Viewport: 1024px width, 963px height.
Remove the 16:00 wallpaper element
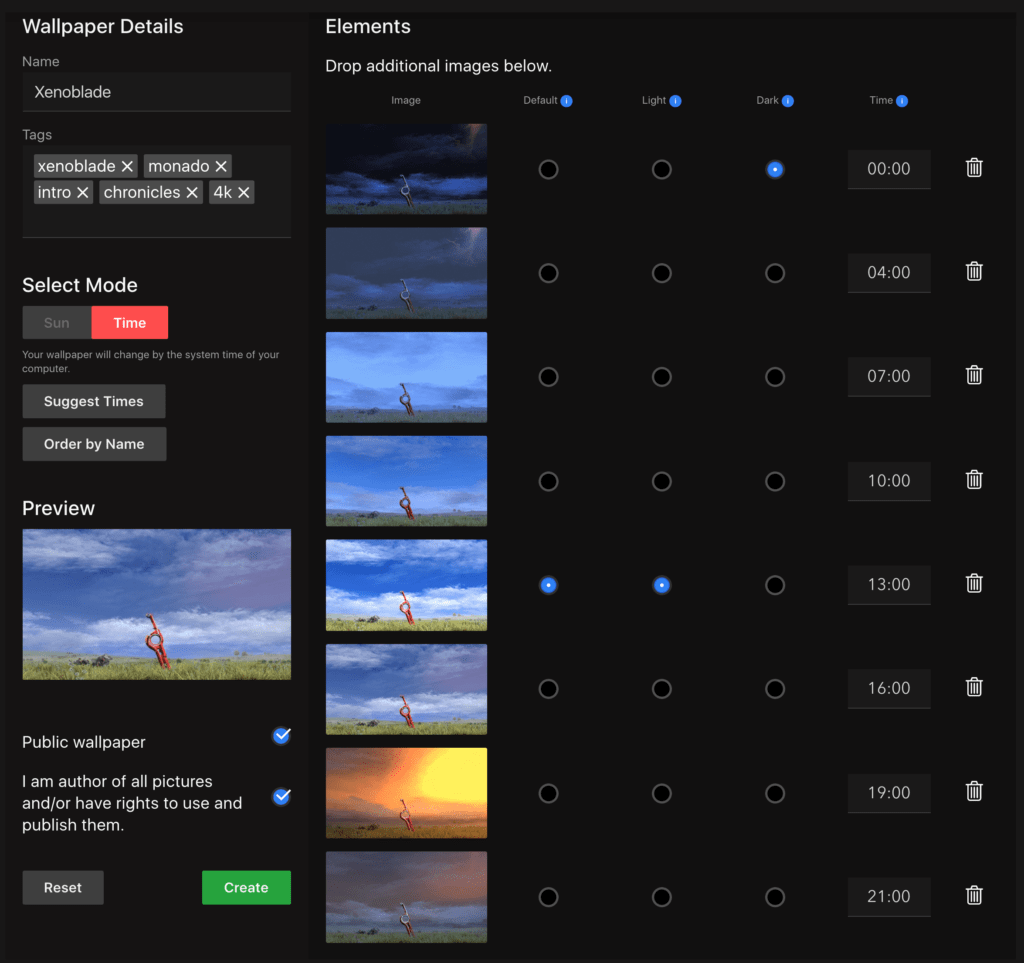coord(974,687)
